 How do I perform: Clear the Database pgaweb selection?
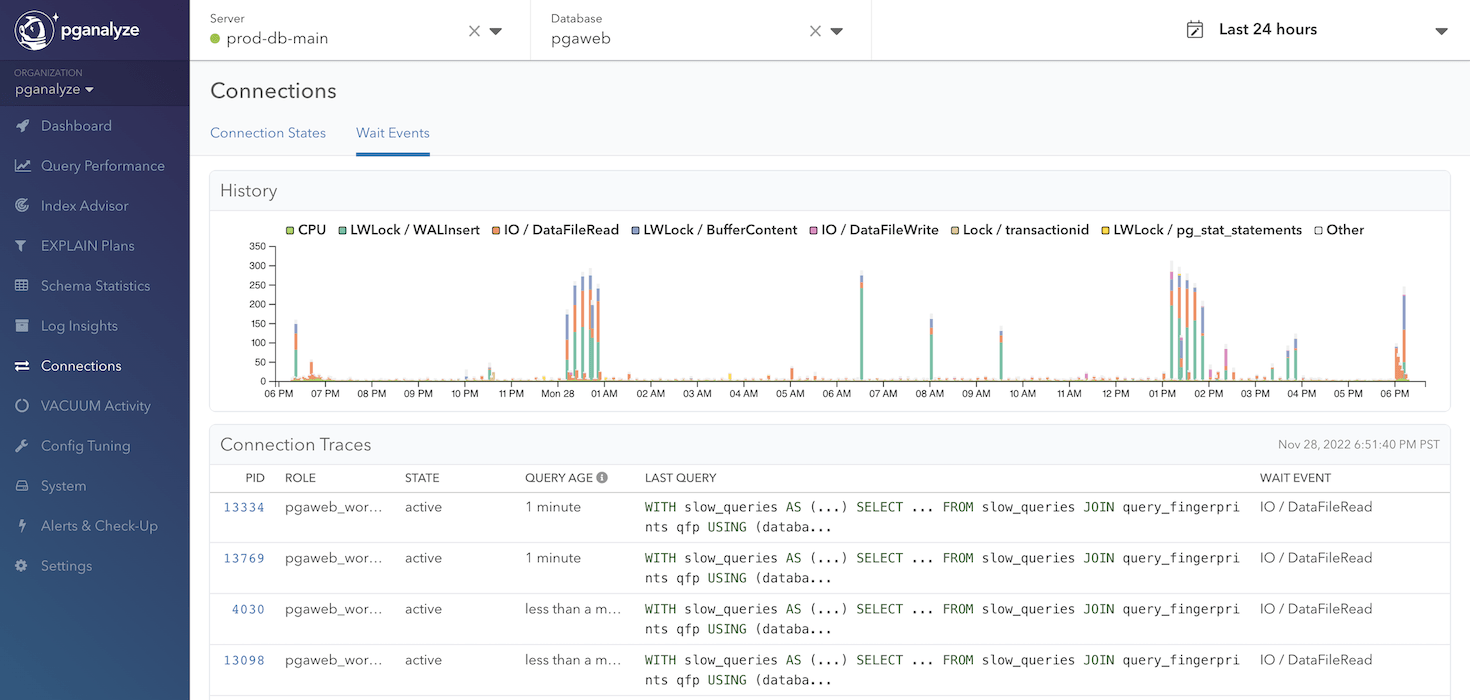(x=815, y=31)
